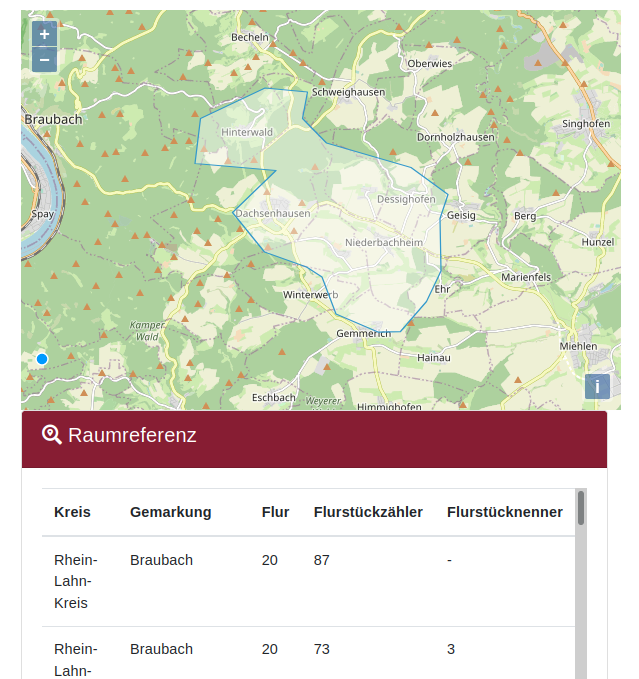The image size is (639, 679).
Task: Click the Niederbachheim label on the map
Action: (383, 243)
